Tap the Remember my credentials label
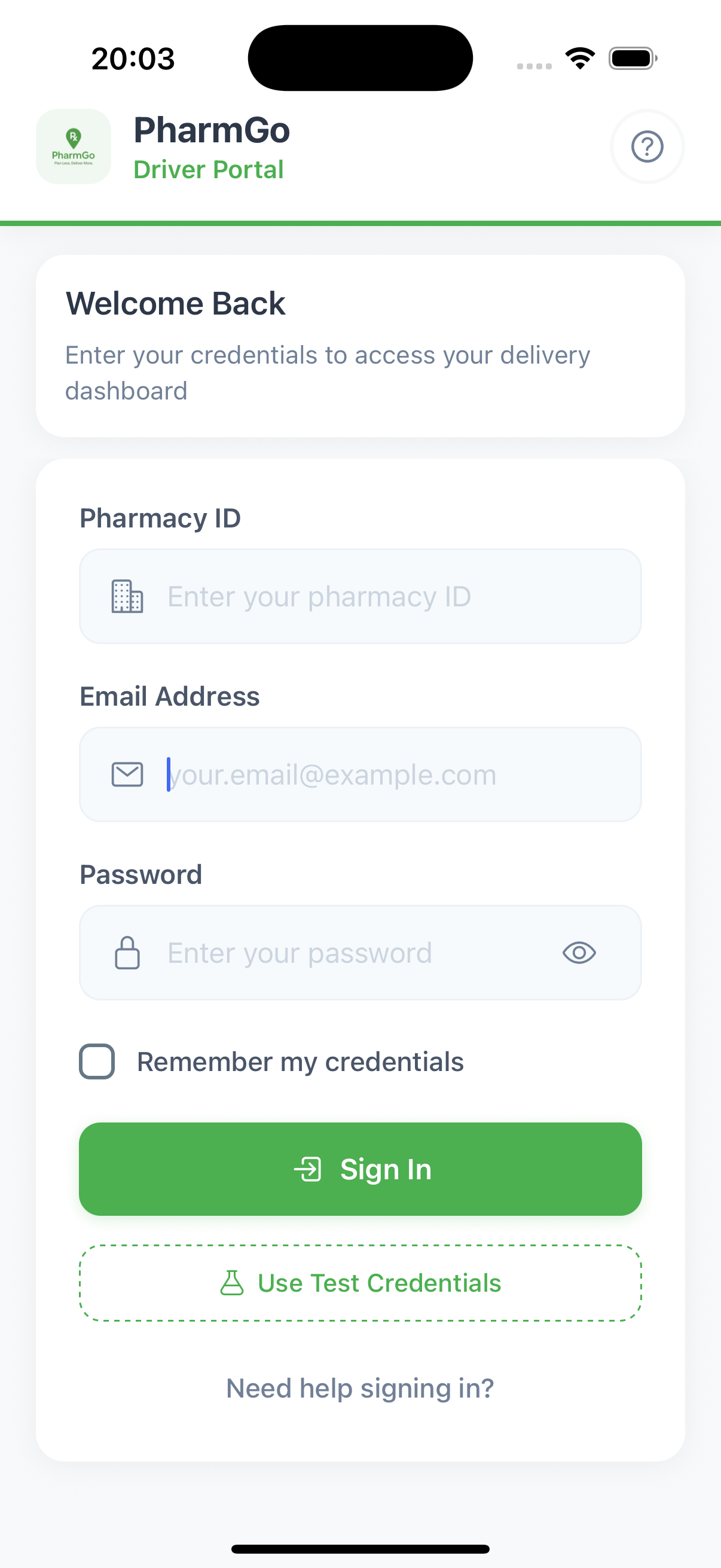The image size is (721, 1568). (x=300, y=1061)
